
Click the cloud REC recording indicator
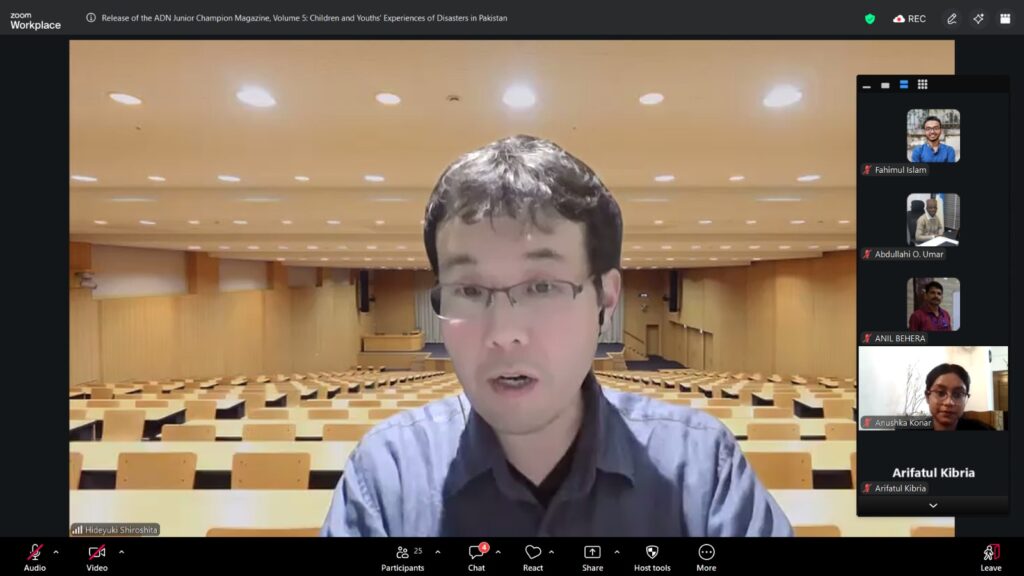(x=909, y=18)
